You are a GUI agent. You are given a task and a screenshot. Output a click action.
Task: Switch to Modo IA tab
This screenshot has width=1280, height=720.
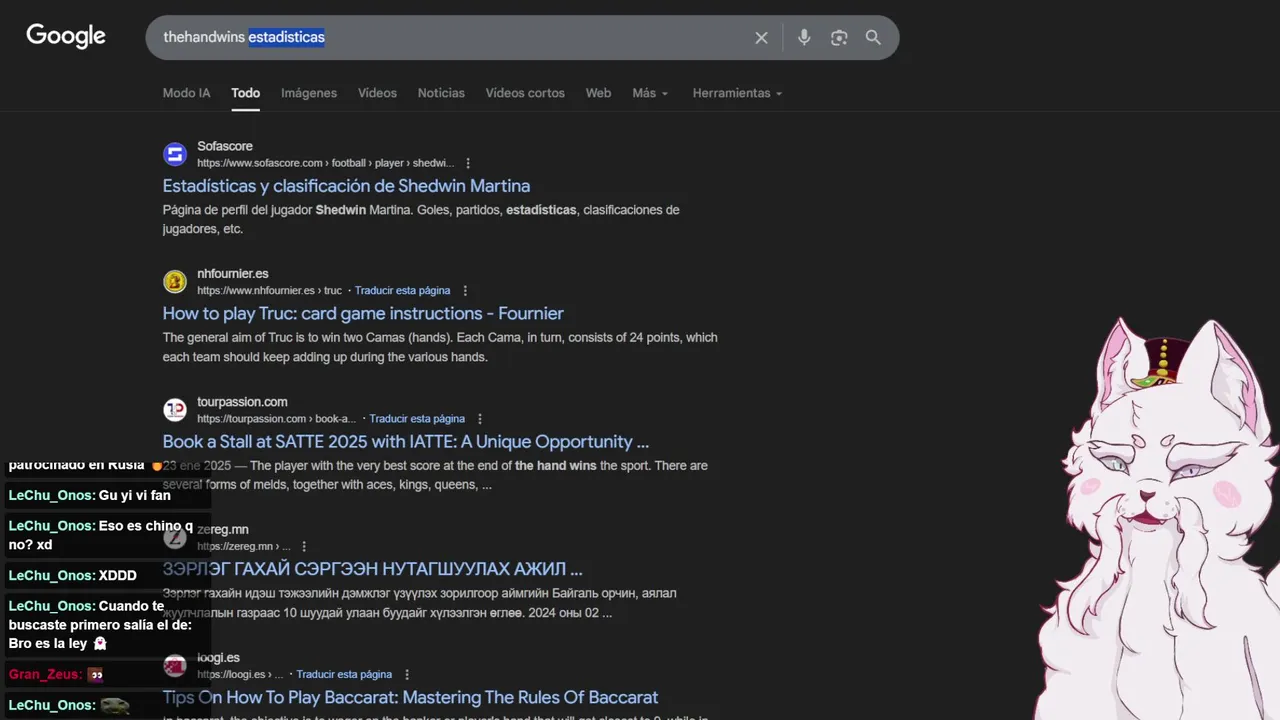pyautogui.click(x=186, y=93)
